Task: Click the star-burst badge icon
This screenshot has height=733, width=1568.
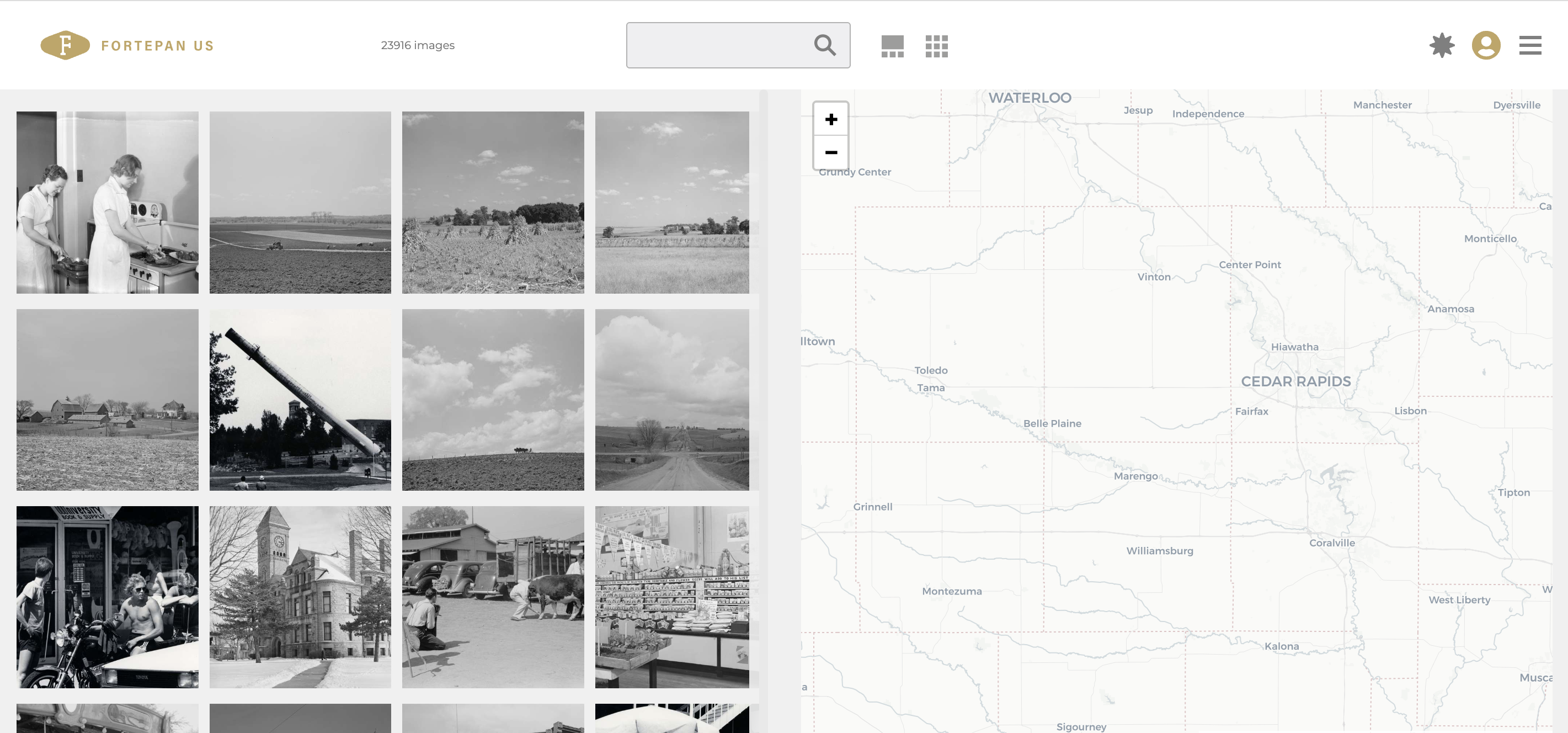Action: click(x=1442, y=46)
